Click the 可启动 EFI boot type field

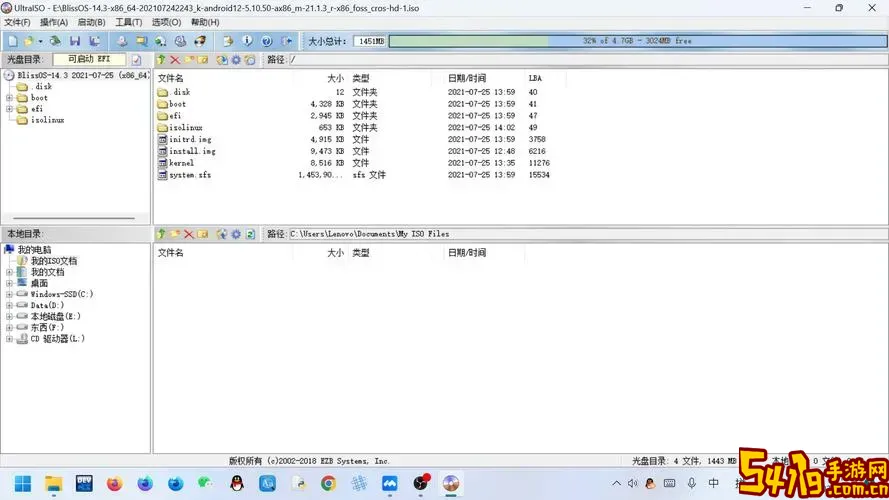tap(89, 59)
